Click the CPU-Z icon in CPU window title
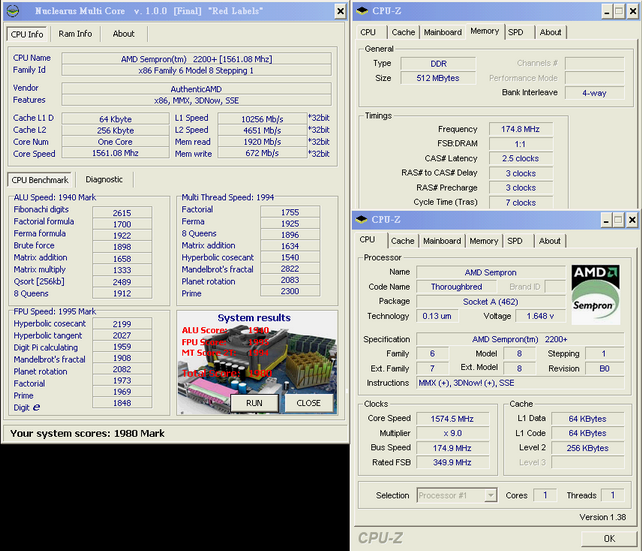Image resolution: width=642 pixels, height=551 pixels. (x=361, y=219)
